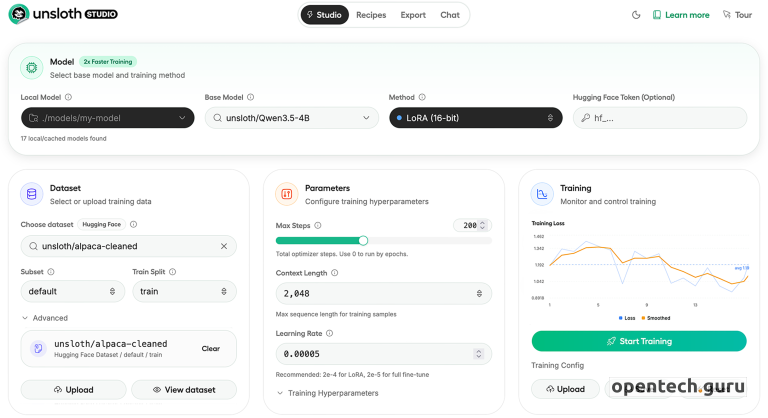
Task: Open the Export tab
Action: 413,15
